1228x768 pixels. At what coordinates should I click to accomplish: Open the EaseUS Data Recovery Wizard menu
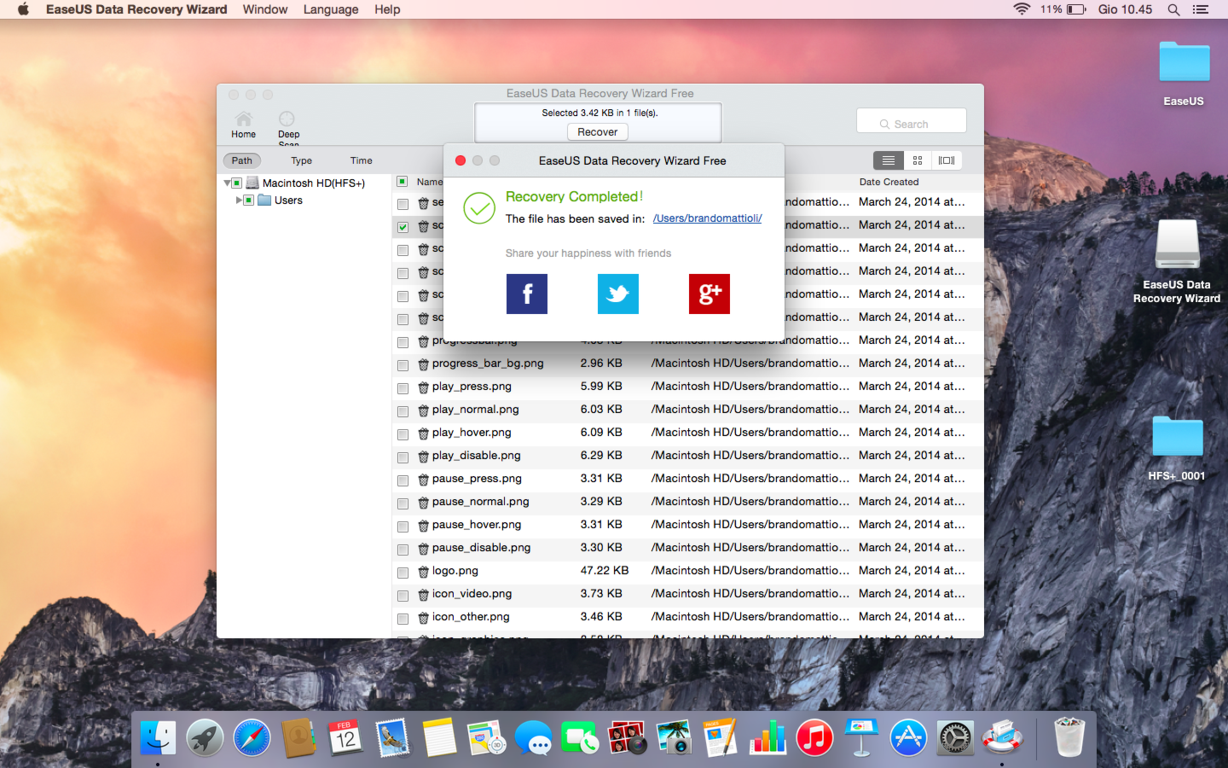(x=136, y=9)
